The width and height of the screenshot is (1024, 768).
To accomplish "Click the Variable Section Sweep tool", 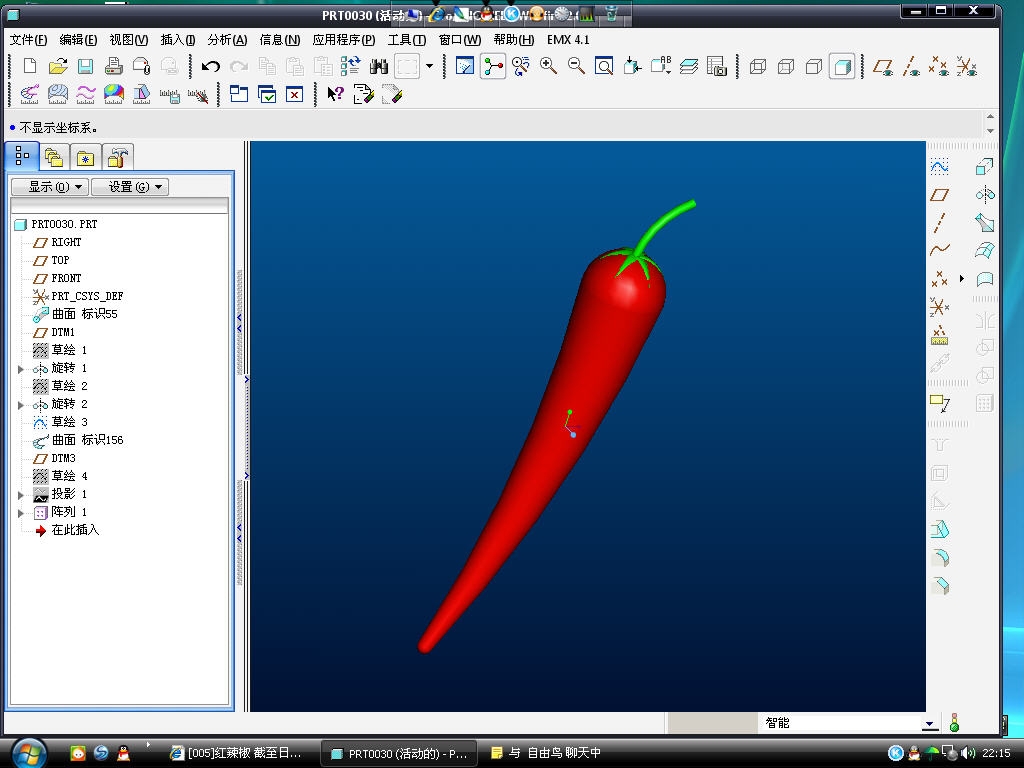I will pos(985,223).
